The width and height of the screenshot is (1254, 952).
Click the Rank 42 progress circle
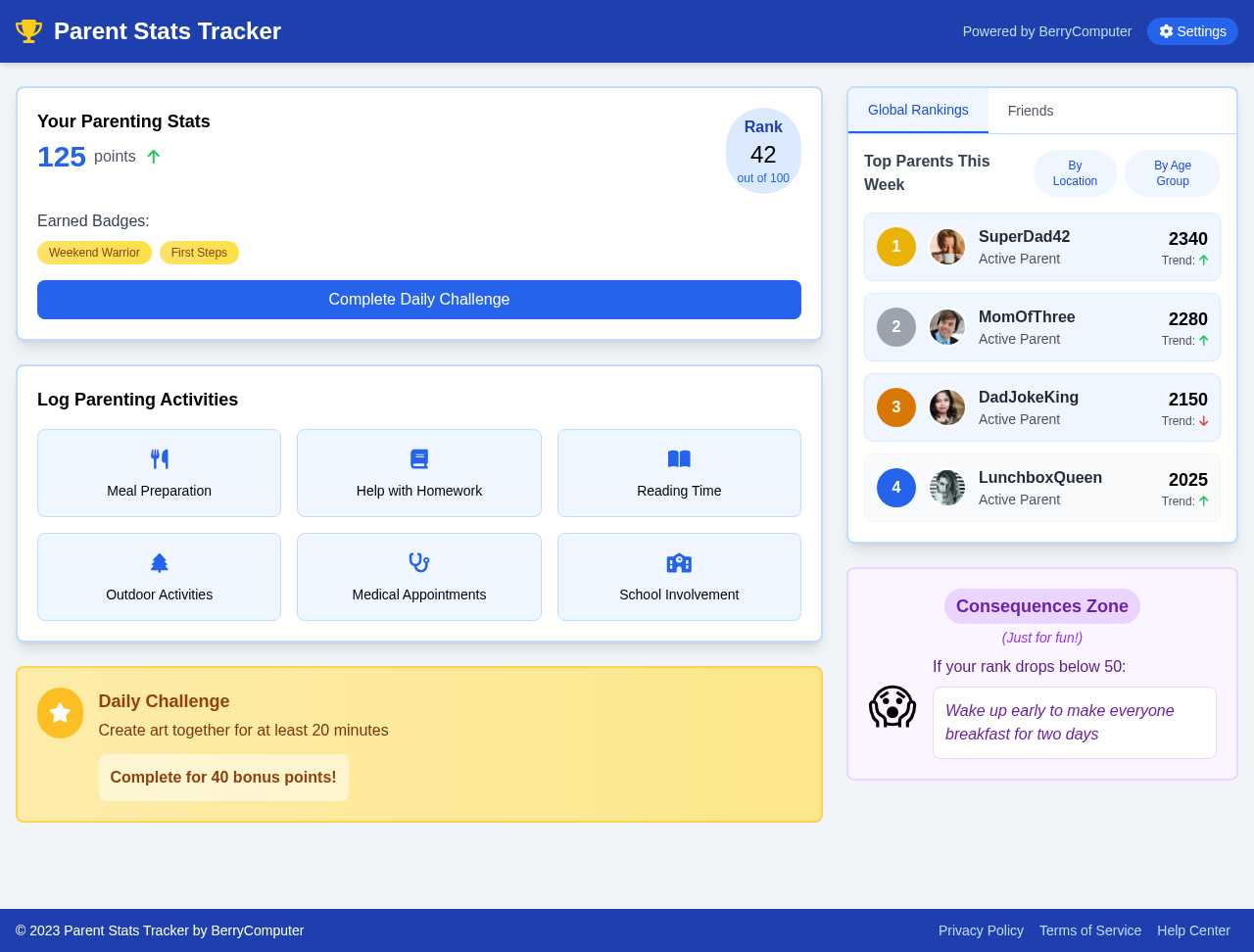[x=763, y=151]
